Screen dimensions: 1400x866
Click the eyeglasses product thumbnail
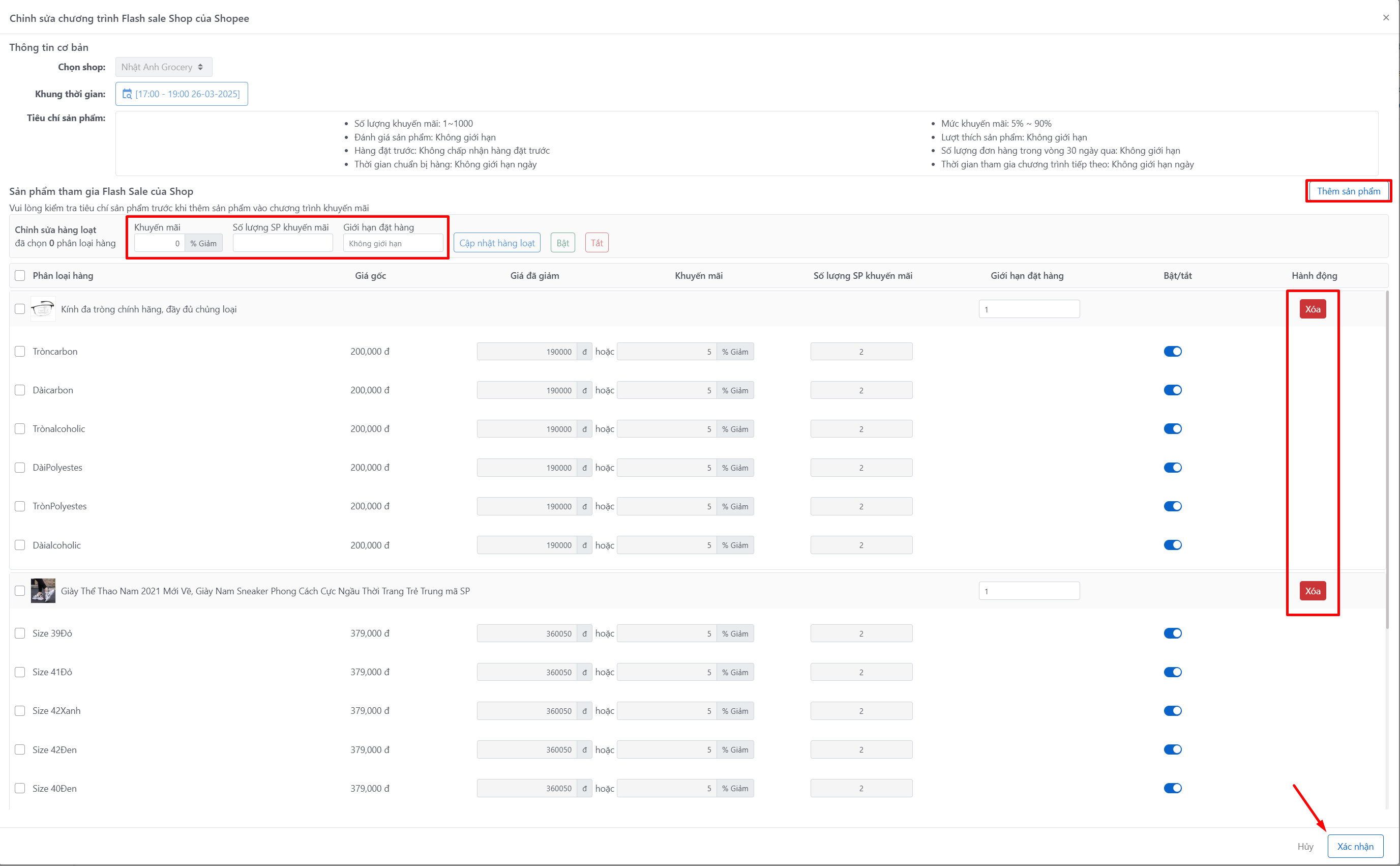tap(43, 309)
